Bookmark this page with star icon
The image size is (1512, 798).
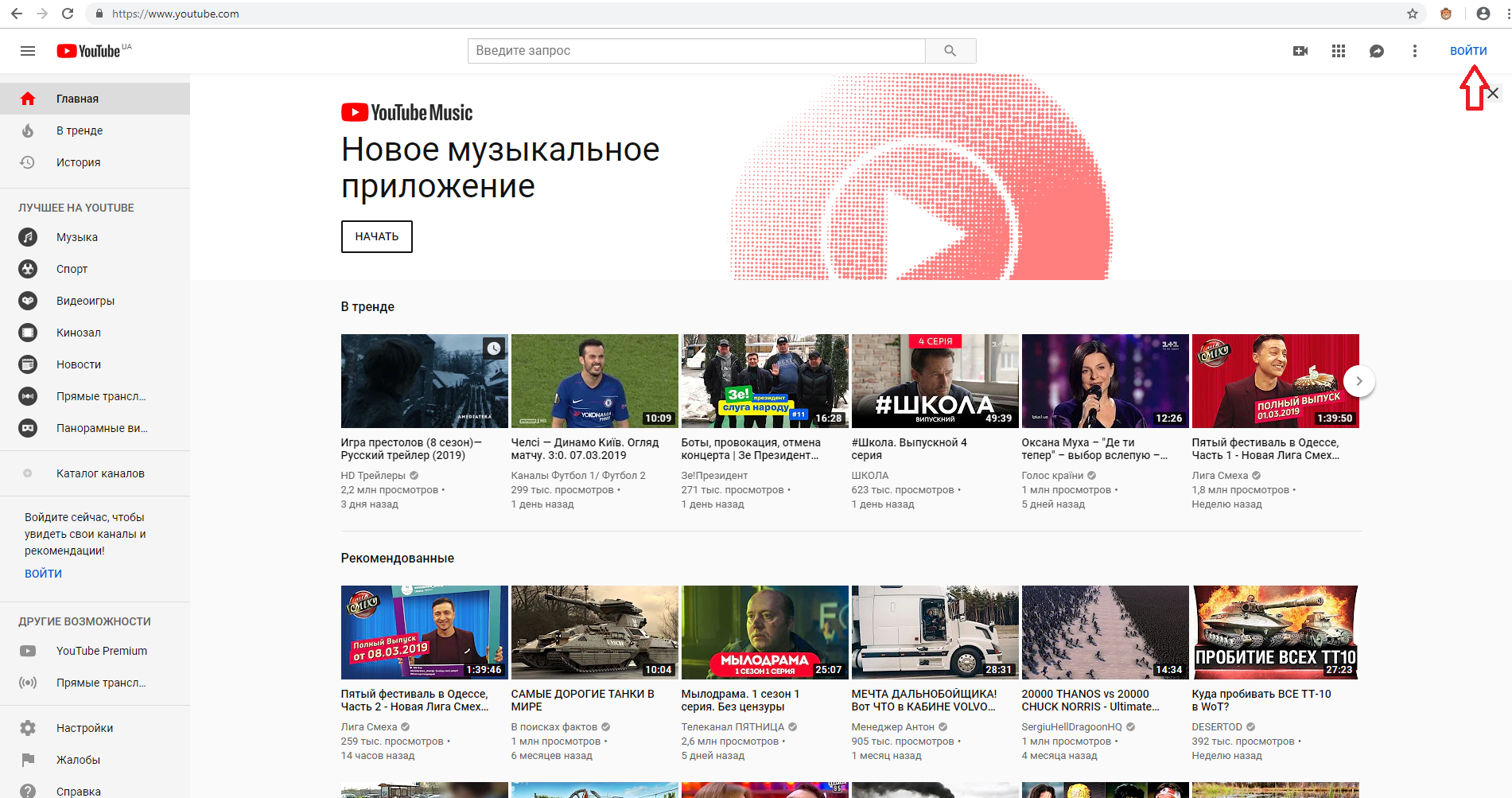click(1413, 14)
